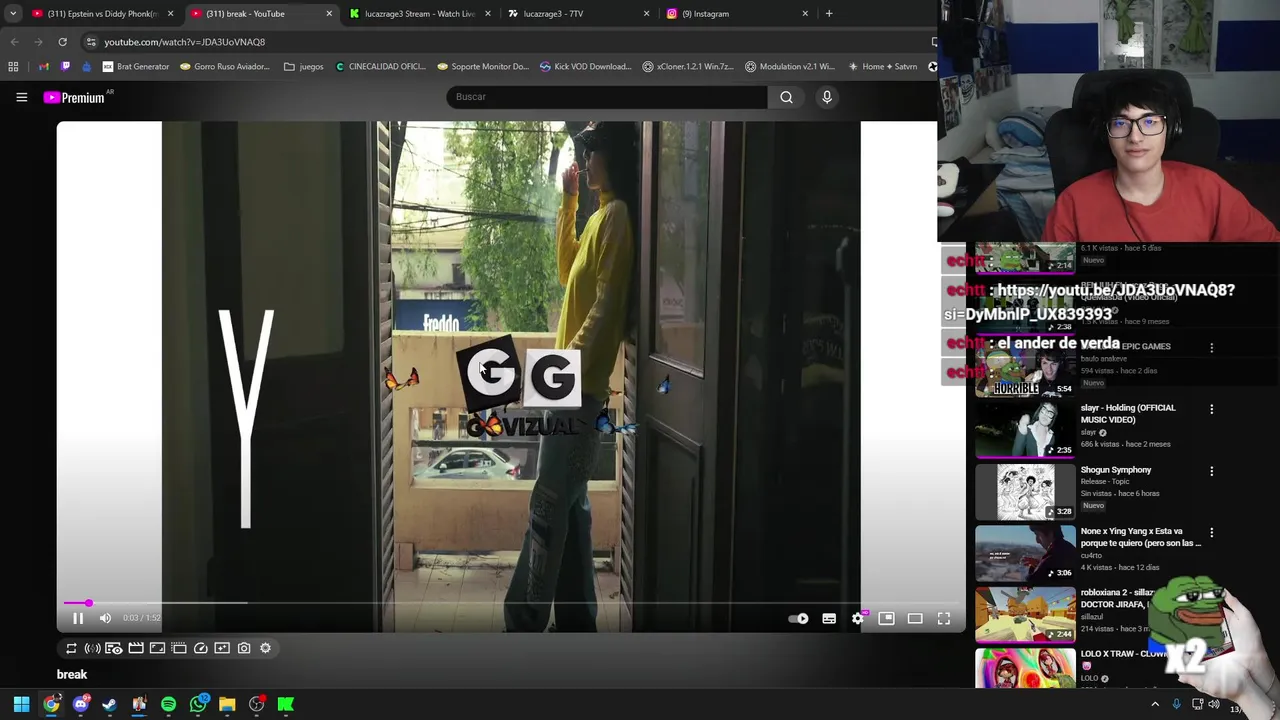Open the extension settings cog below player

(x=265, y=648)
